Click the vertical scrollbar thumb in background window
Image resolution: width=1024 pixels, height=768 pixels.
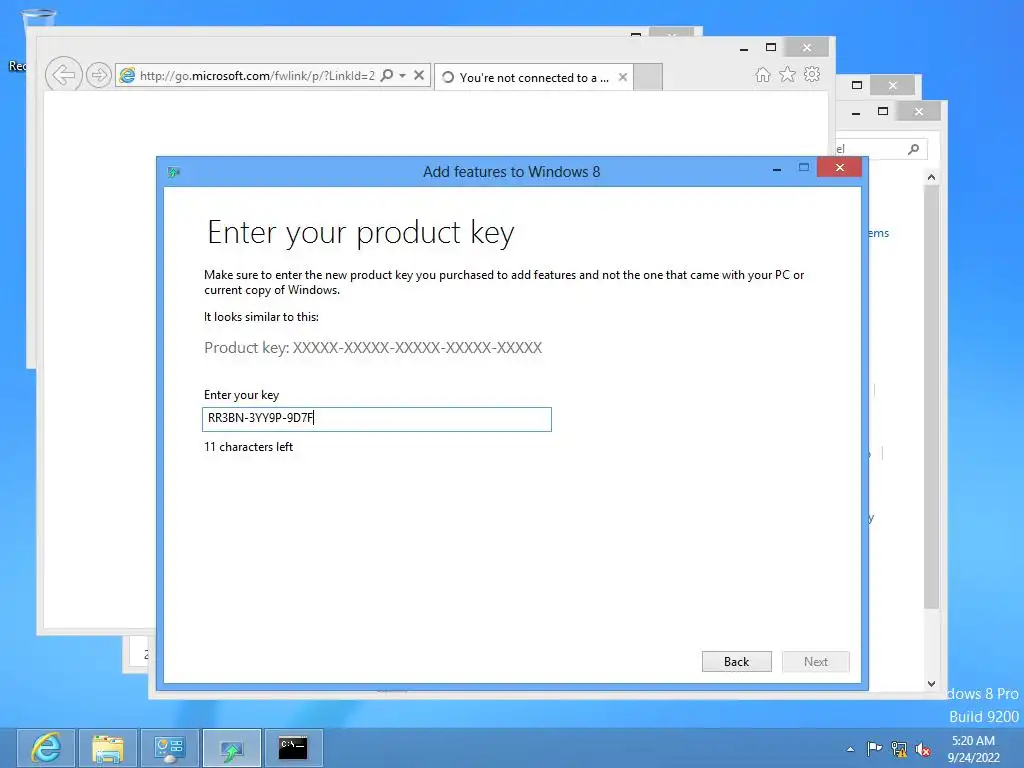coord(931,397)
